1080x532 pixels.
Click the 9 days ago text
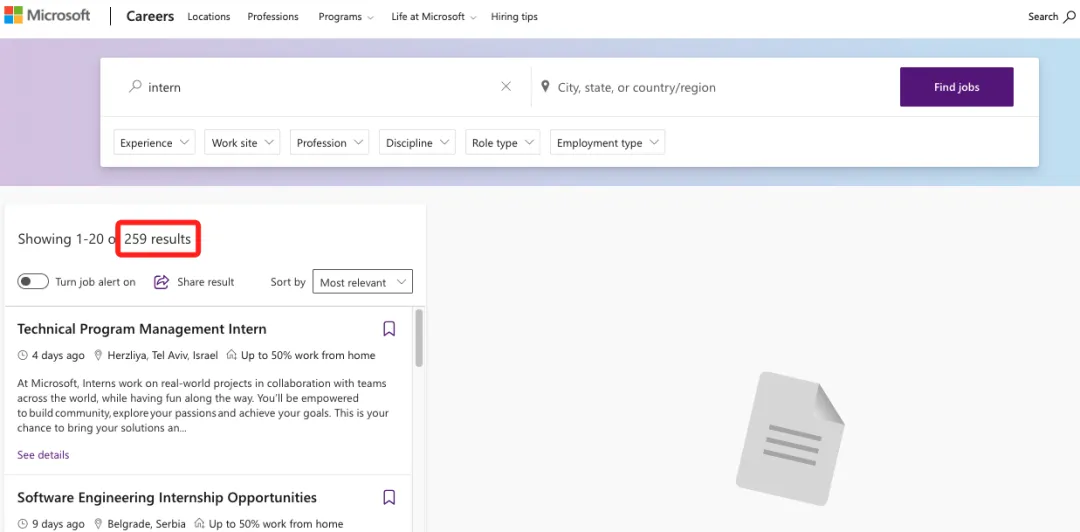(59, 524)
